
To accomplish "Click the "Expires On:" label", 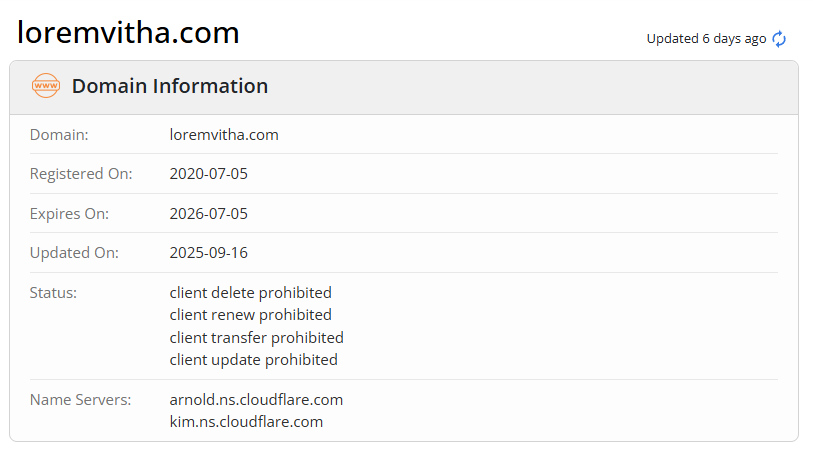I will [x=69, y=214].
